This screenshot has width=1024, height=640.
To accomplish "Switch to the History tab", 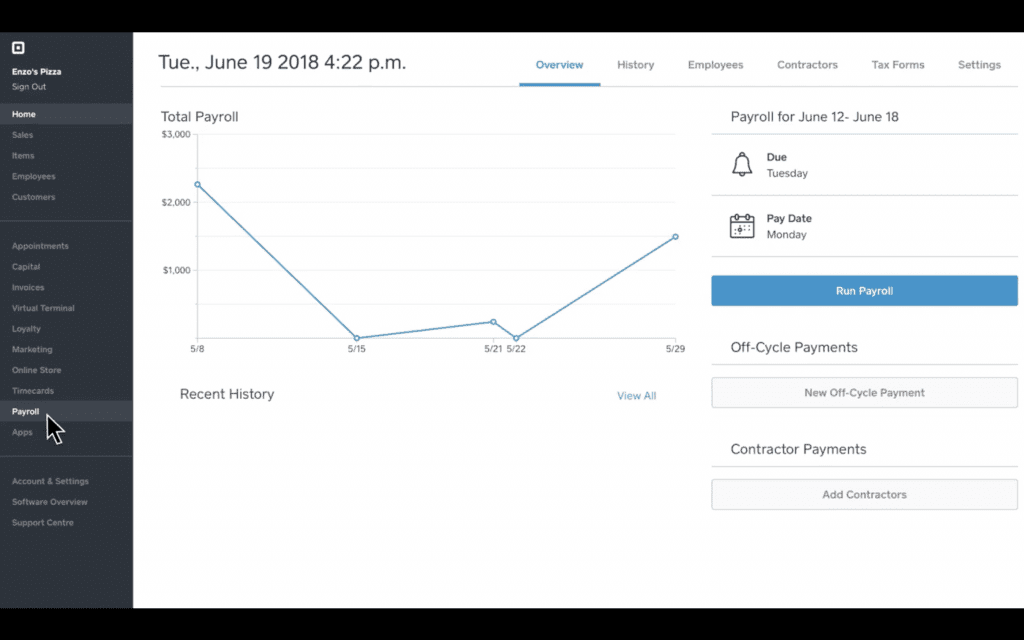I will pos(635,64).
